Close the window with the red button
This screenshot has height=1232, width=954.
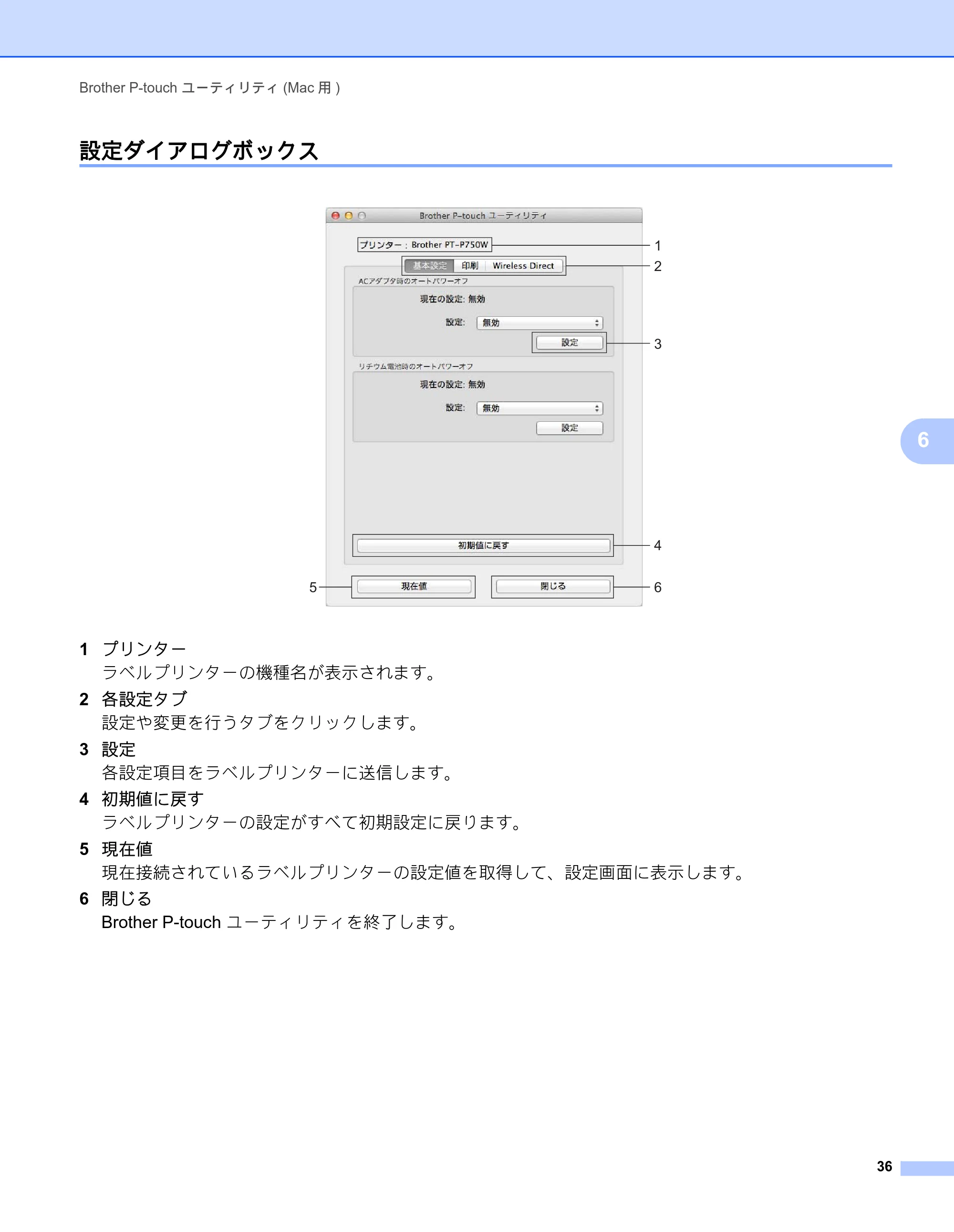[335, 216]
